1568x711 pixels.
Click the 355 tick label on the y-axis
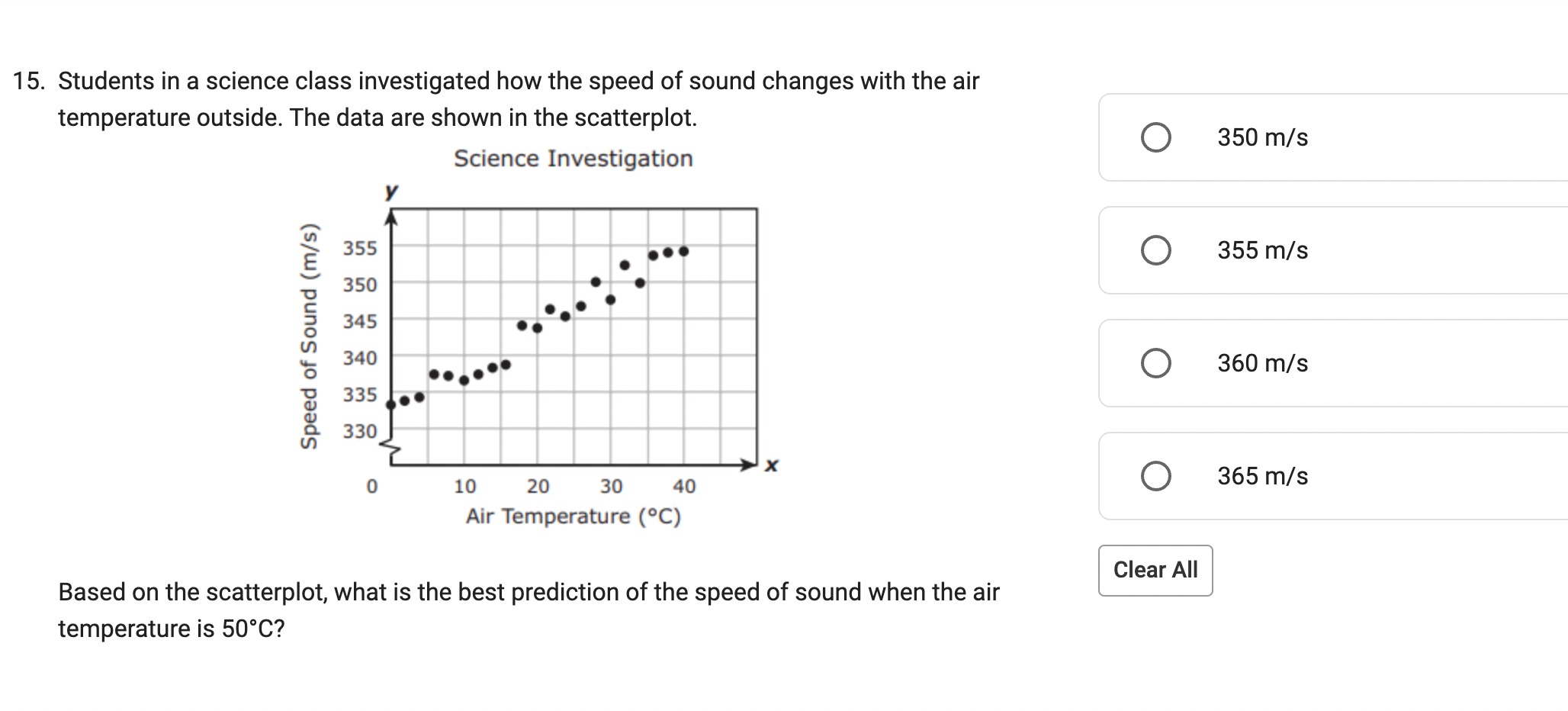click(x=360, y=248)
